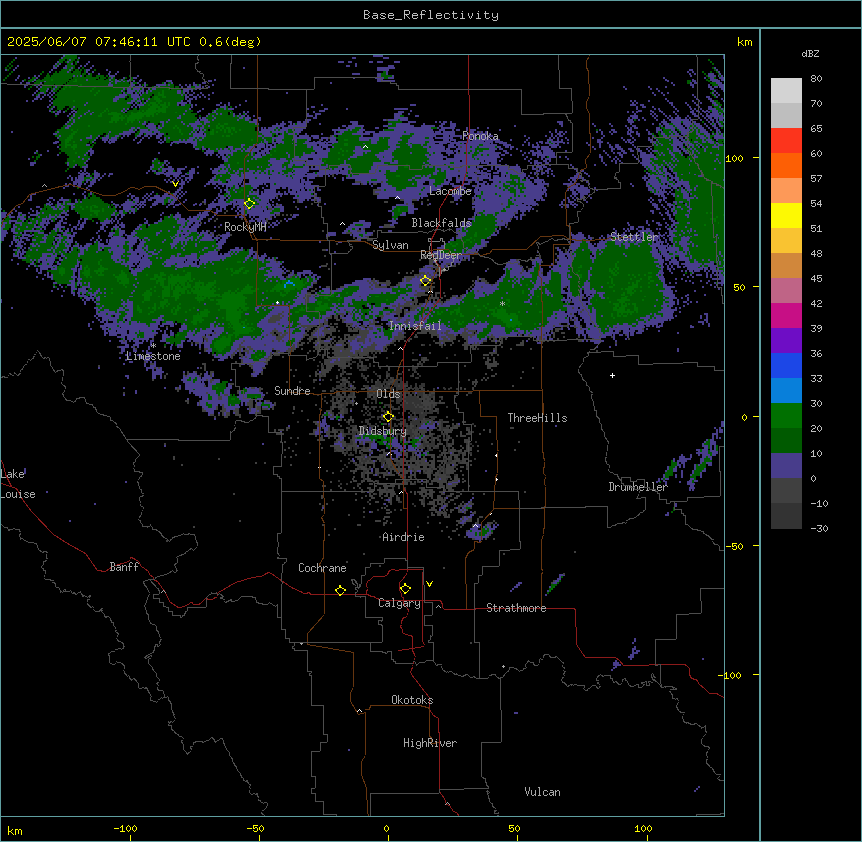This screenshot has width=862, height=842.
Task: Select the dark green 10–20 dBZ swatch
Action: coord(786,441)
